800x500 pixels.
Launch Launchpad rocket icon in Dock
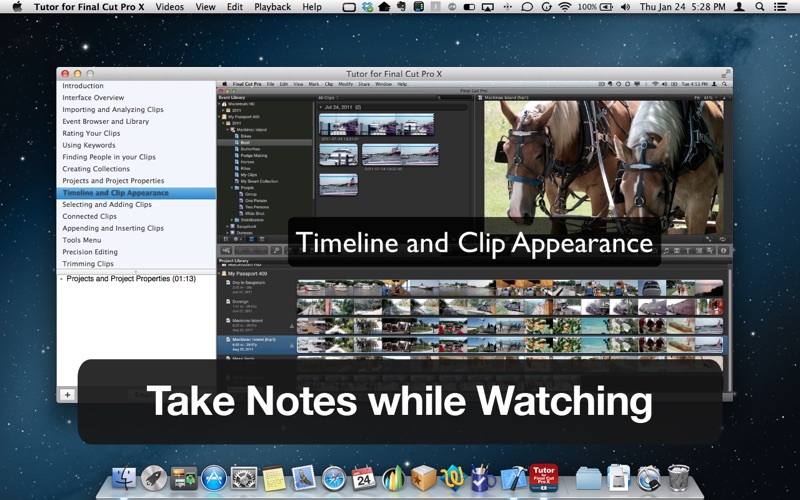pyautogui.click(x=154, y=479)
